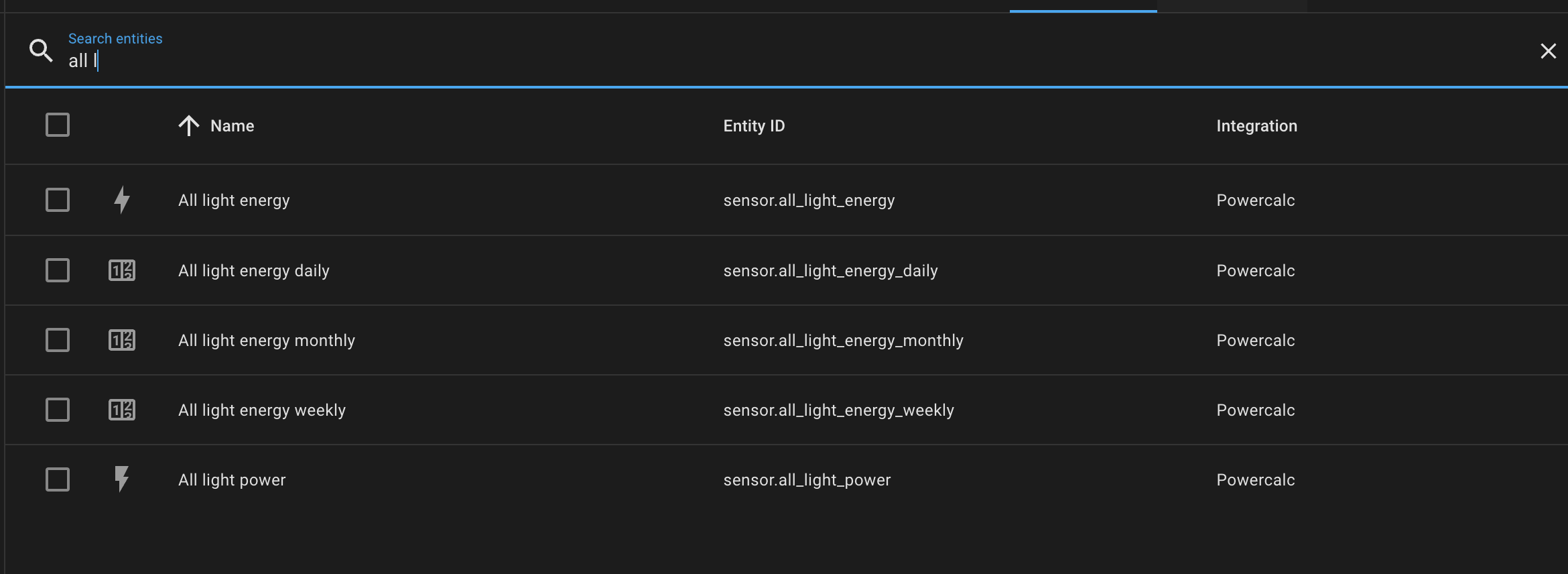Click the lightning icon next to All light energy
Screen dimensions: 1568x574
click(x=122, y=199)
